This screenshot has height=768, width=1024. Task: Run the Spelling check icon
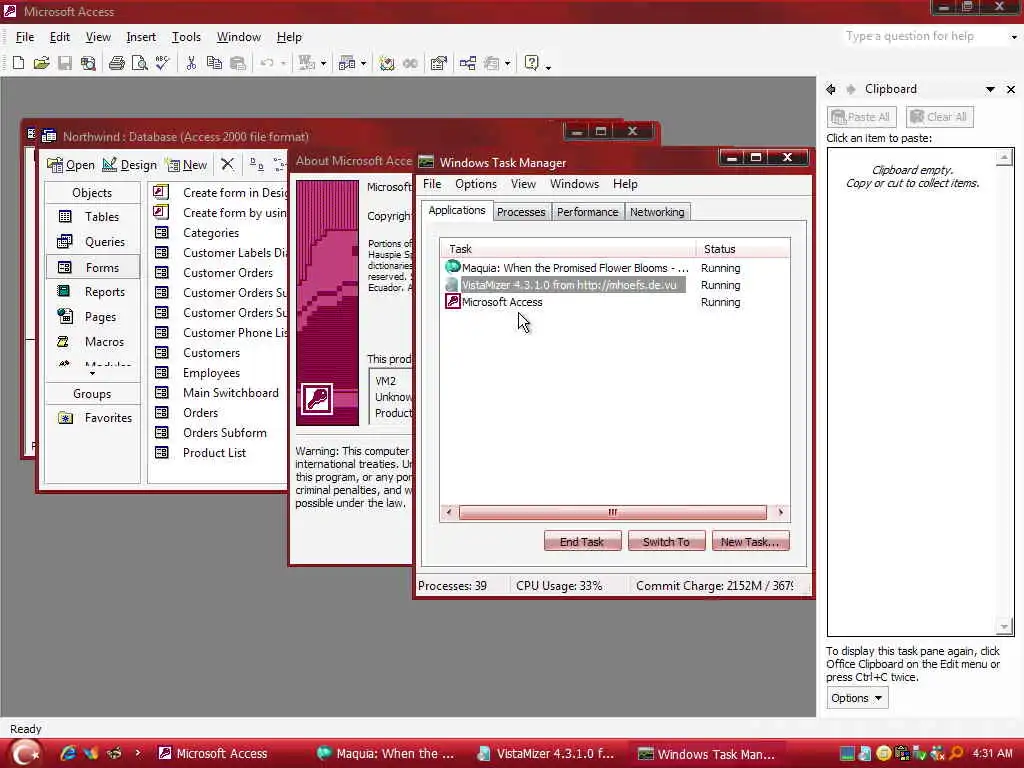coord(162,63)
